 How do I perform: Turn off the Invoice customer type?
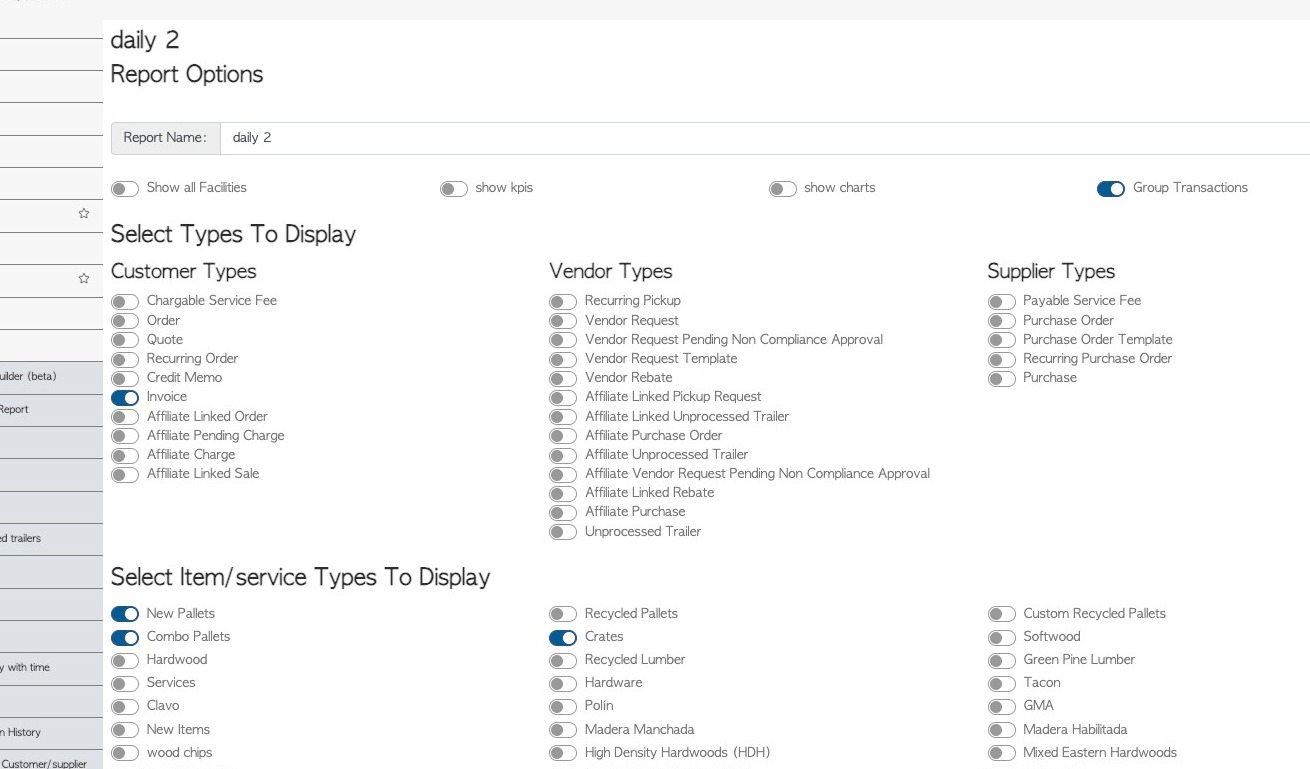click(125, 398)
